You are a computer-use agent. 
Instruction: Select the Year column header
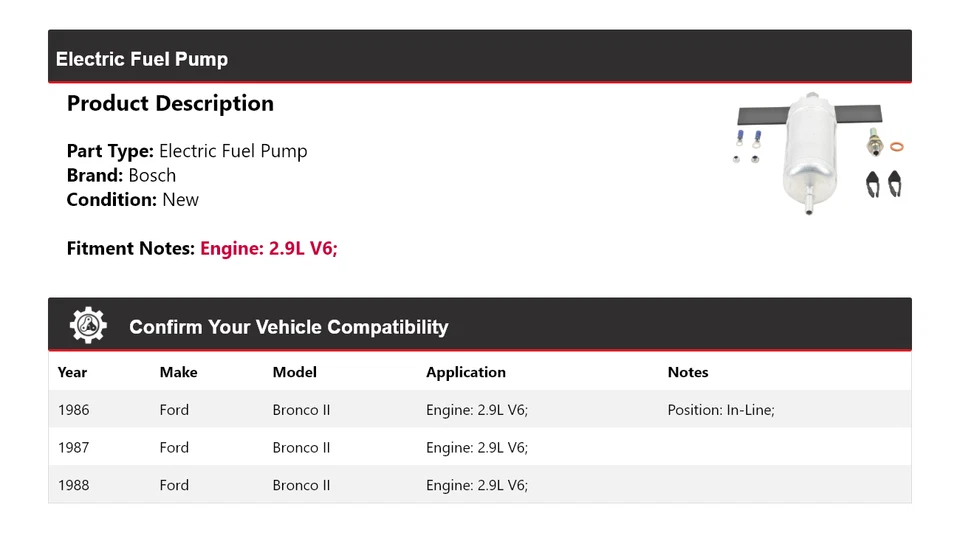[72, 372]
